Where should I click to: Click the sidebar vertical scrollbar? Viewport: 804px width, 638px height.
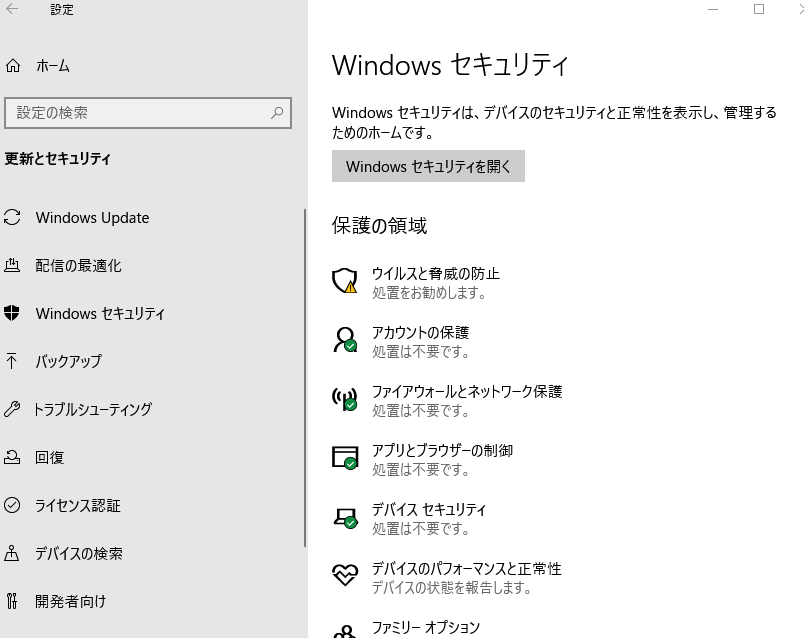coord(305,377)
